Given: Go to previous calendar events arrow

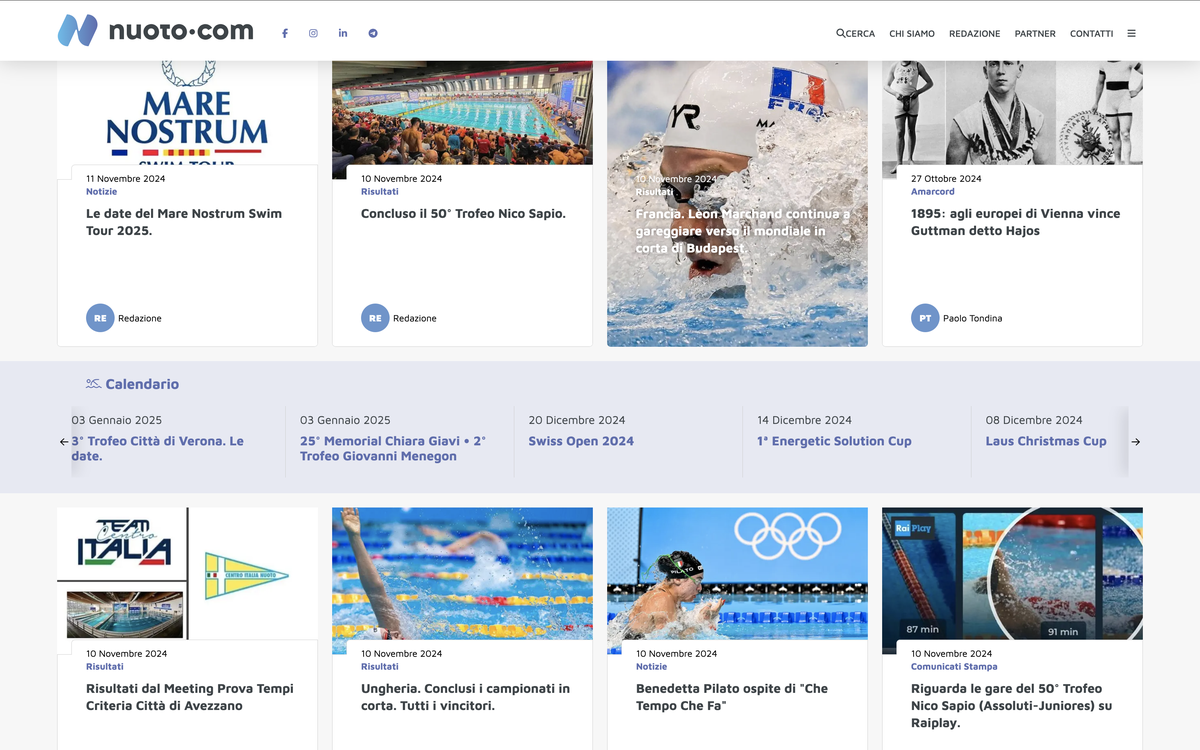Looking at the screenshot, I should click(64, 441).
